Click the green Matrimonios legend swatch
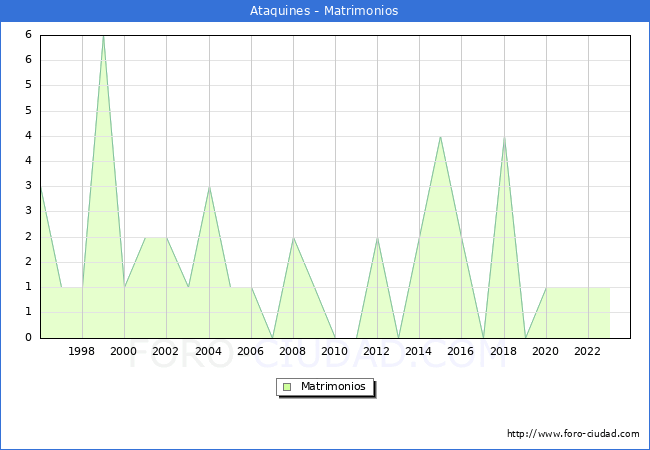 287,387
